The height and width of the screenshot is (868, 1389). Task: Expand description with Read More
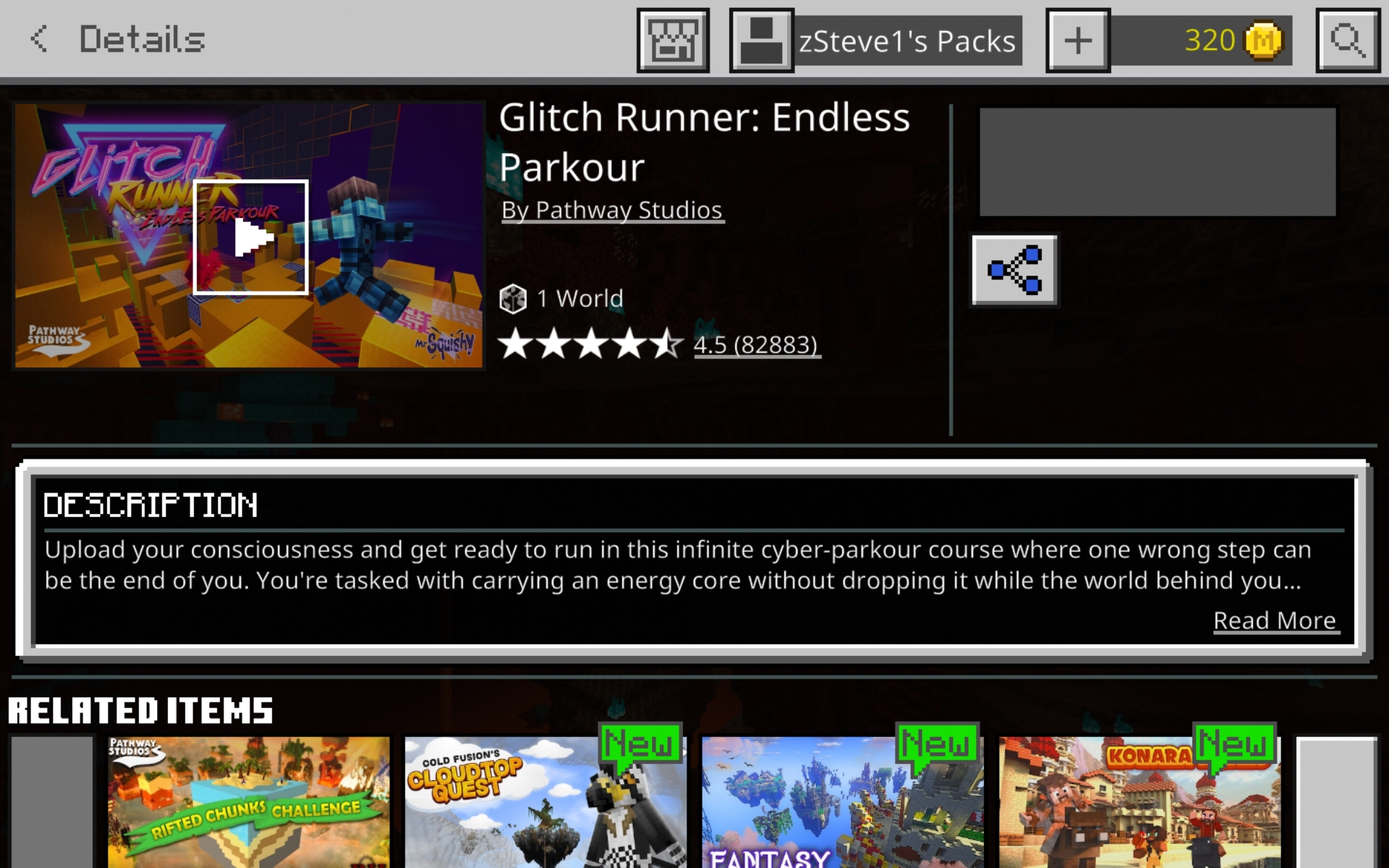click(x=1275, y=621)
